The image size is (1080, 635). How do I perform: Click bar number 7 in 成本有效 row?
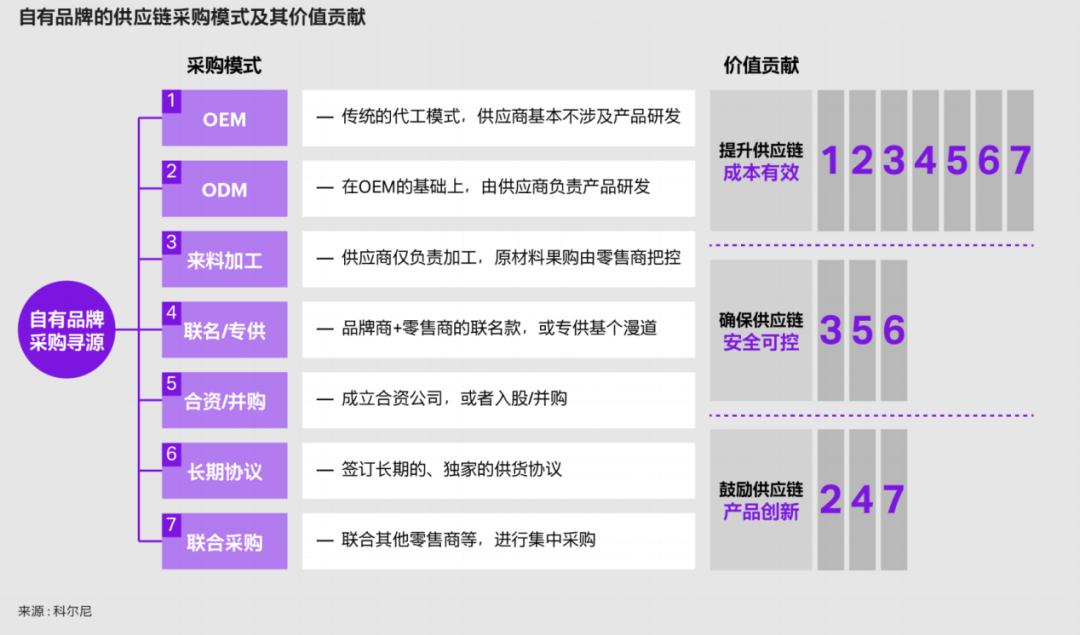point(1020,161)
